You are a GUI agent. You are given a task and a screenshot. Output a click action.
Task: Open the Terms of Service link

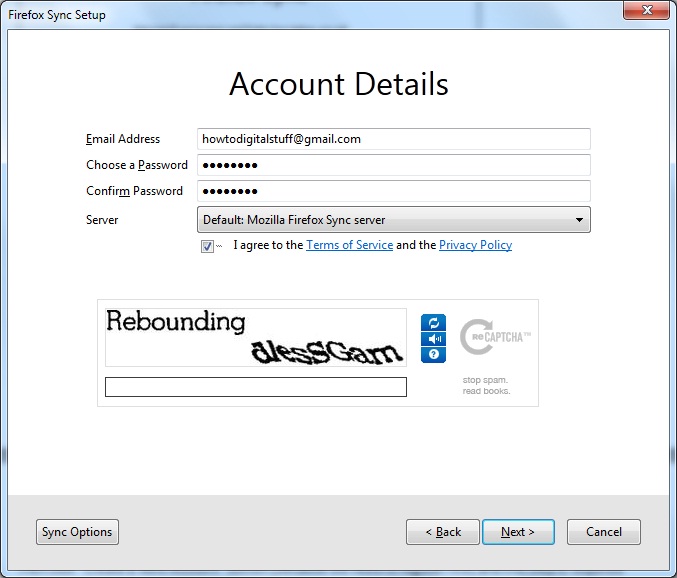click(x=349, y=245)
